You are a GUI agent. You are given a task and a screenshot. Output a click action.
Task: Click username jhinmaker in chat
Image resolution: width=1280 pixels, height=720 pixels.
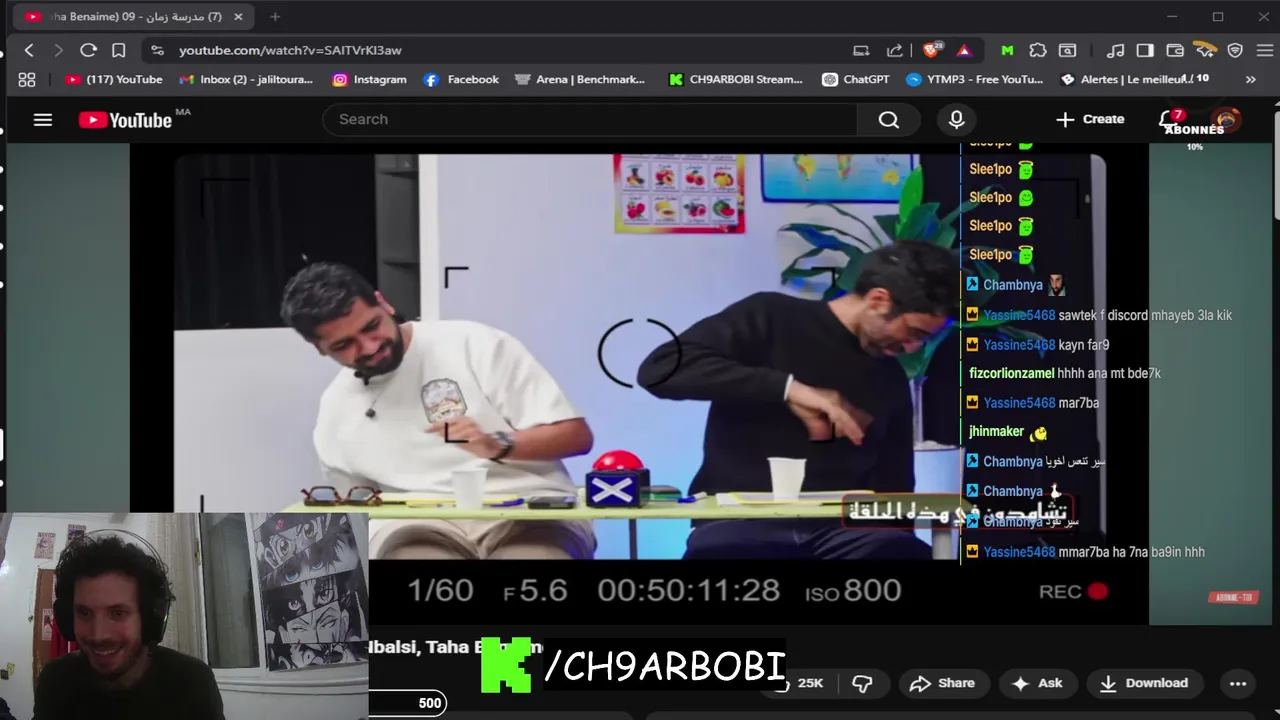click(997, 431)
